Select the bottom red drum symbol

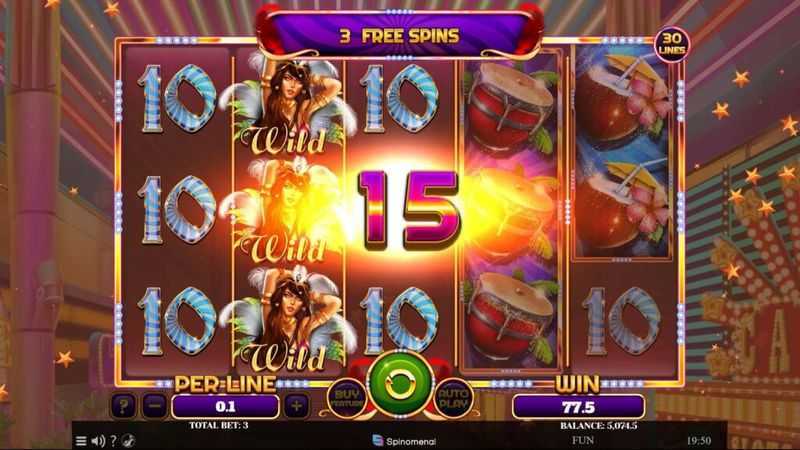[x=510, y=316]
